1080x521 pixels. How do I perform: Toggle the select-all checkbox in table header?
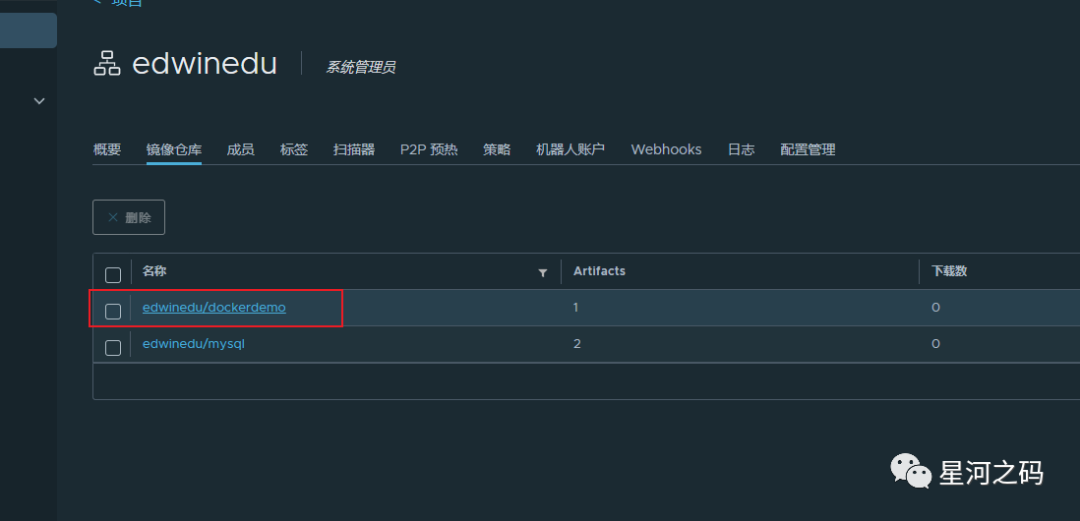113,274
